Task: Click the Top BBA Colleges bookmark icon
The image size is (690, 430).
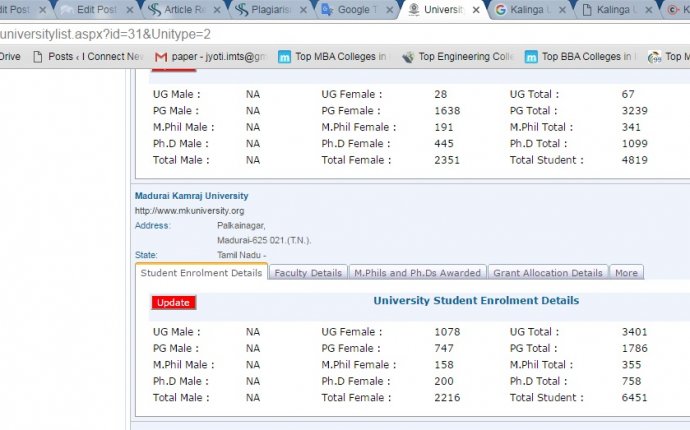Action: 531,57
